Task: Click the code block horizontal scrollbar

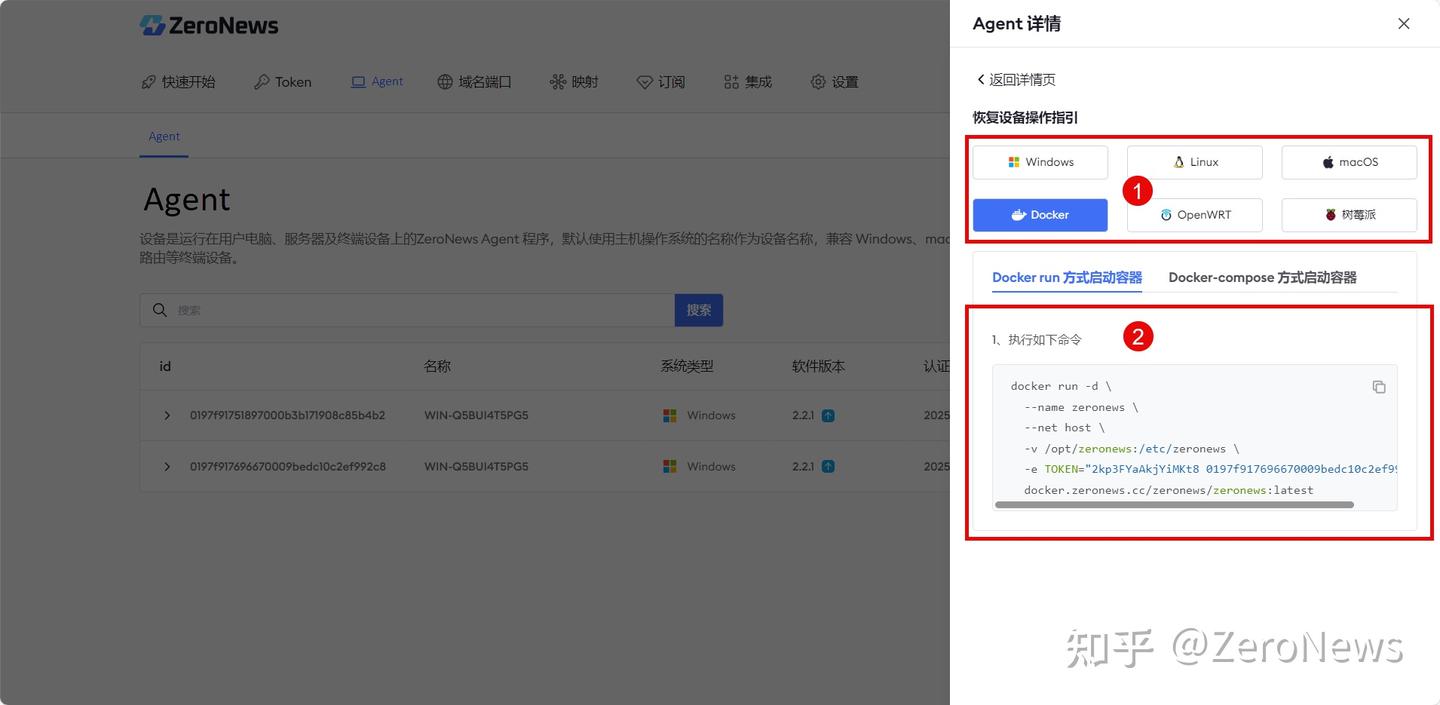Action: tap(1174, 505)
